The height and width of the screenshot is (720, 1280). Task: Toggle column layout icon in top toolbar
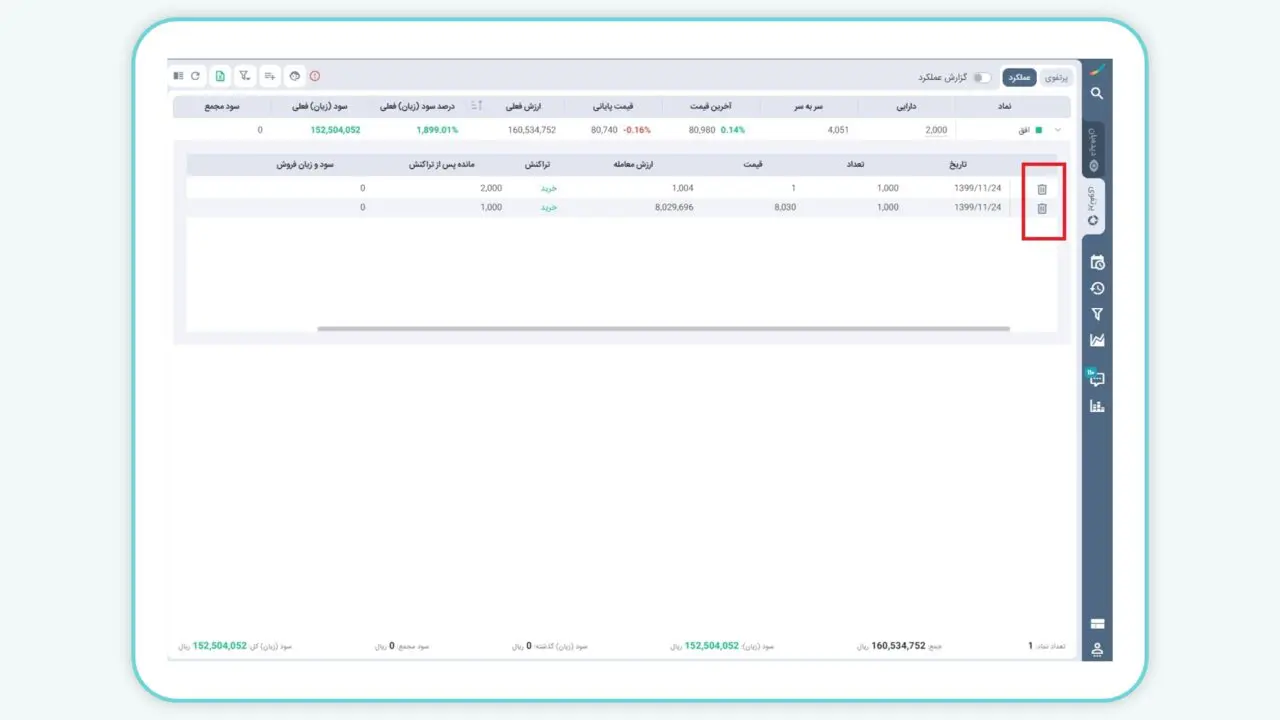(x=178, y=76)
